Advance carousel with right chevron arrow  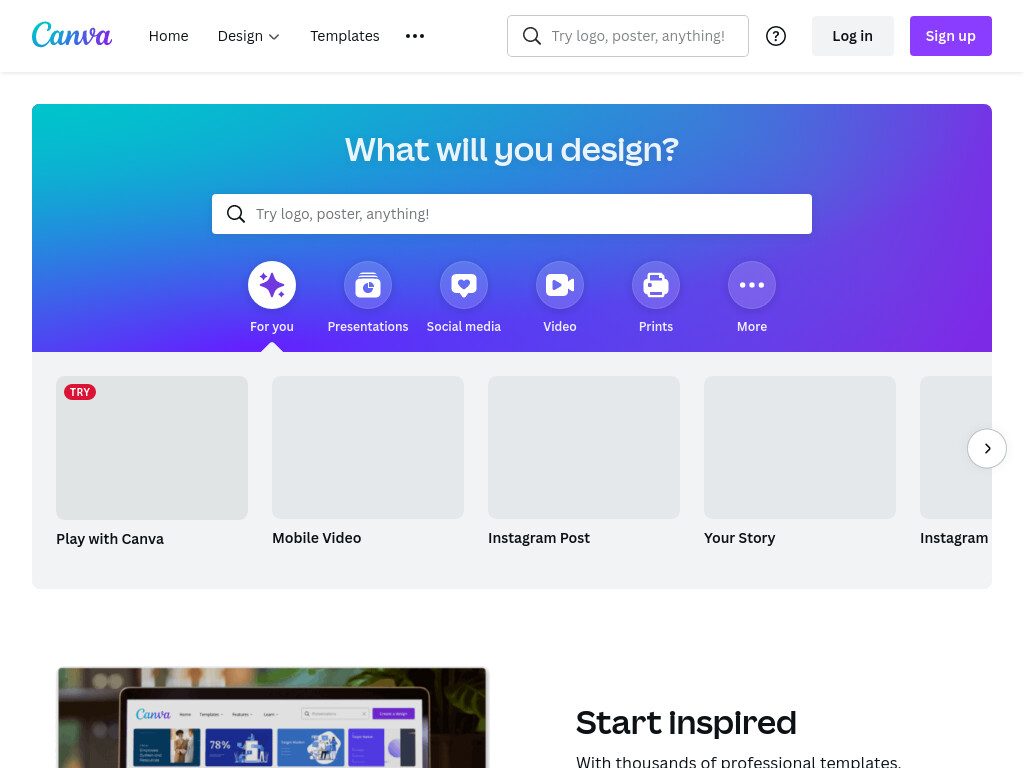[x=987, y=448]
